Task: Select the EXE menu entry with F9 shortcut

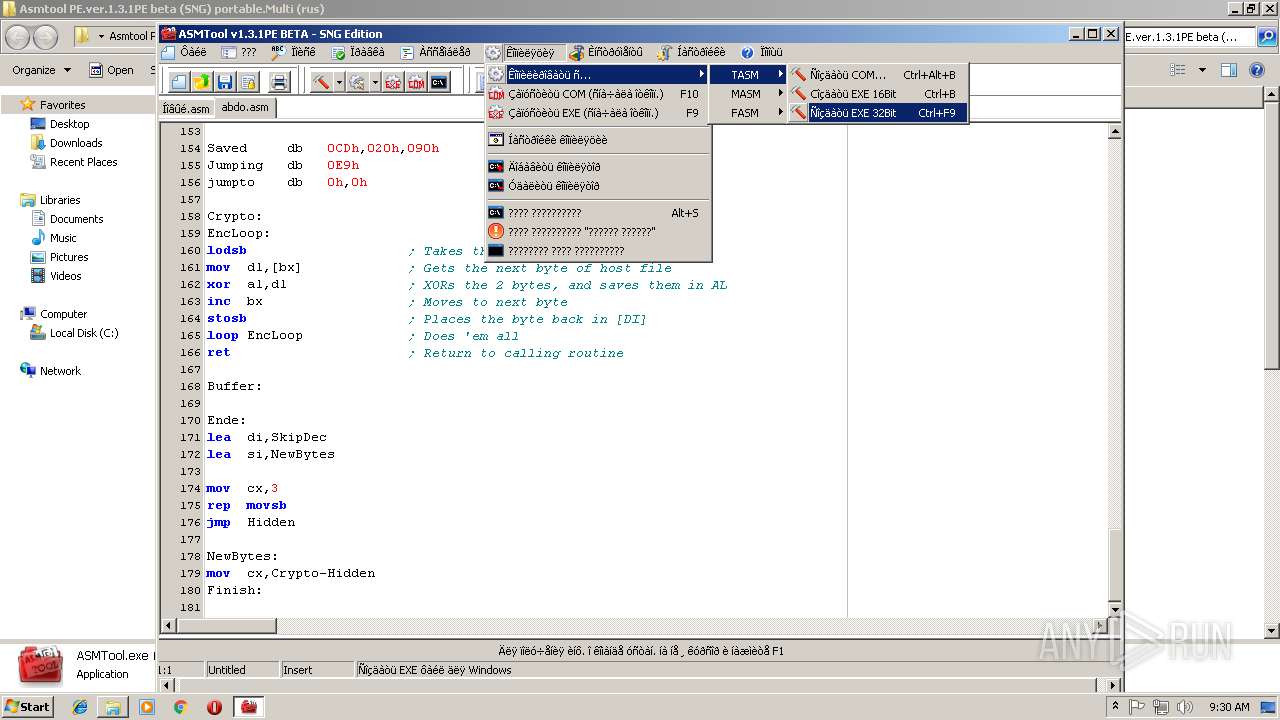Action: 597,113
